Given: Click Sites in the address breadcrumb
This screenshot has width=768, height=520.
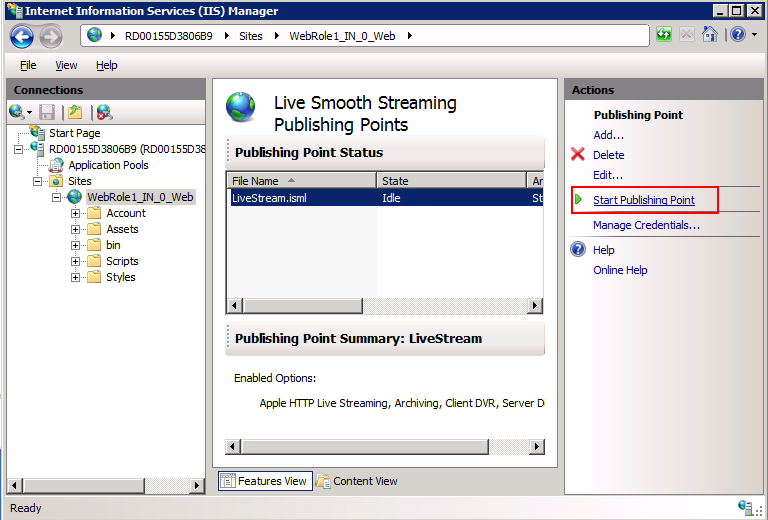Looking at the screenshot, I should coord(251,36).
